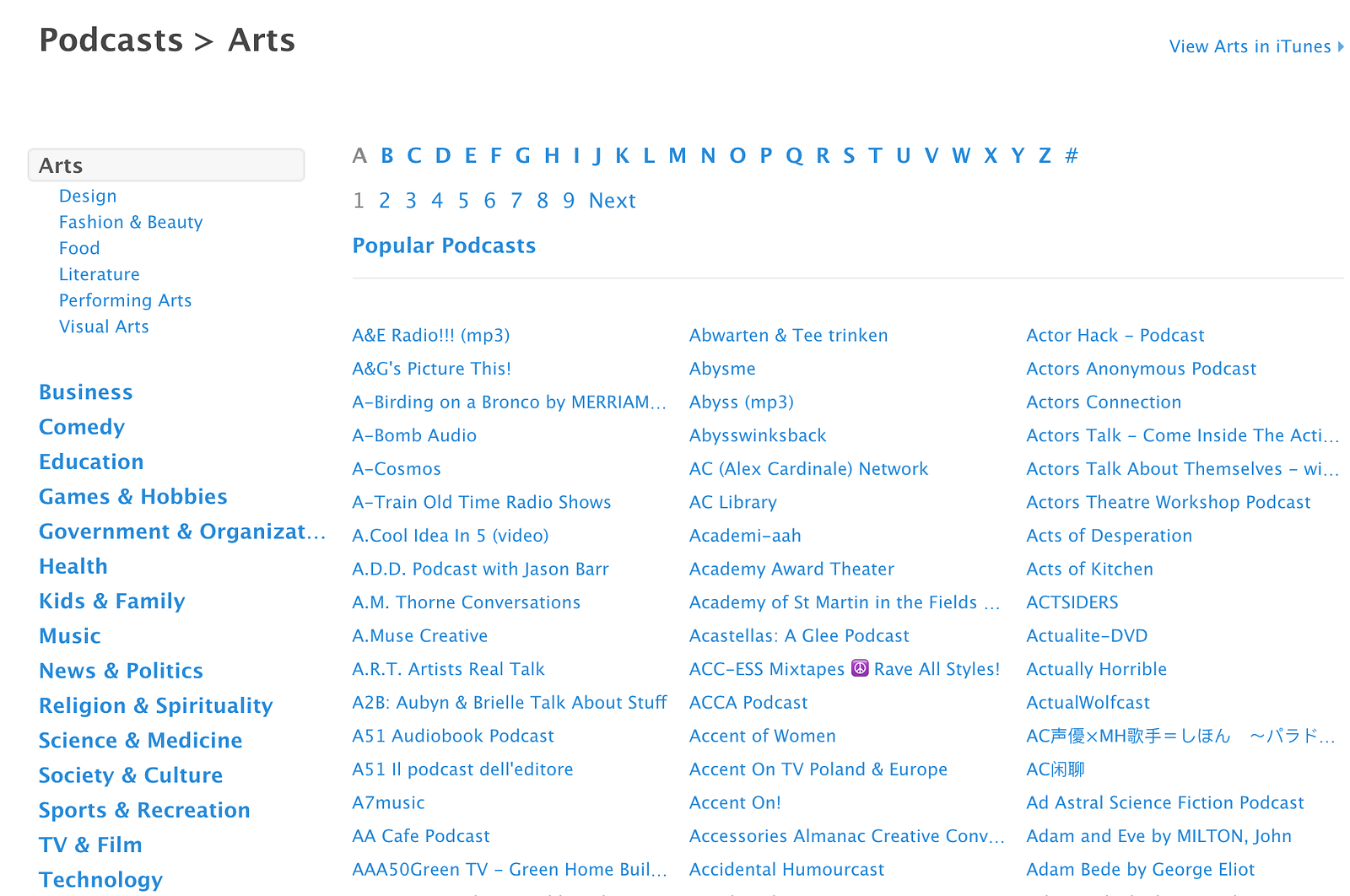Open the Design subcategory
Viewport: 1350px width, 896px height.
88,196
